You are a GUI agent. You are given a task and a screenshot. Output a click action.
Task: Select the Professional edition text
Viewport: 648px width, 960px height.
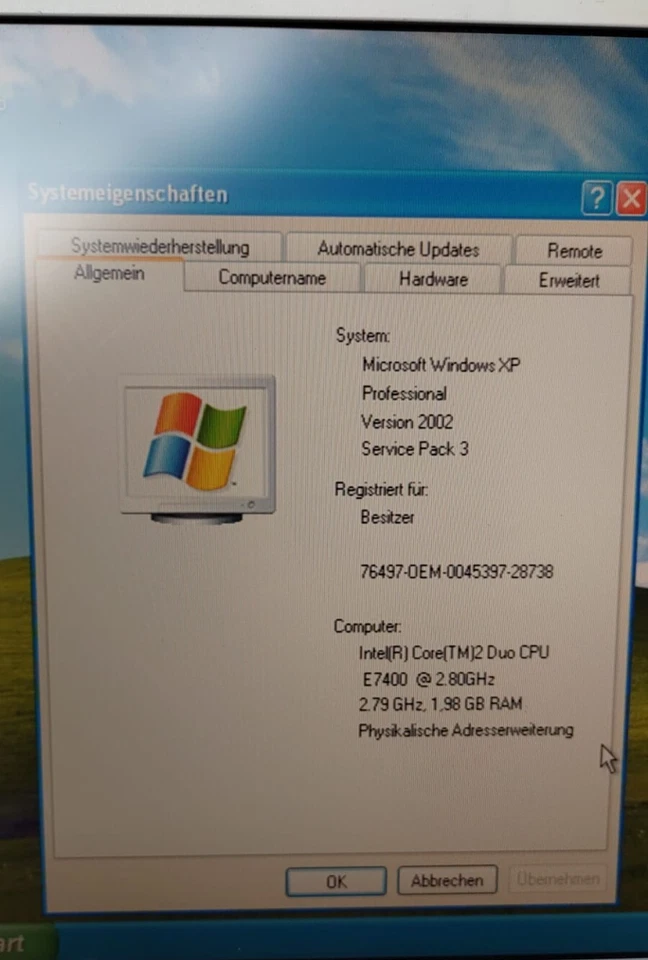(x=404, y=394)
